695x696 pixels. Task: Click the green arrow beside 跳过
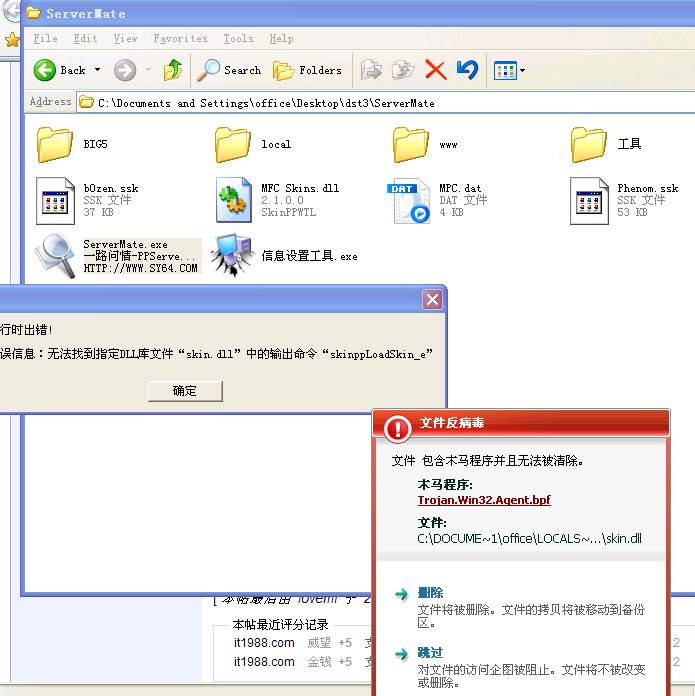click(x=402, y=654)
